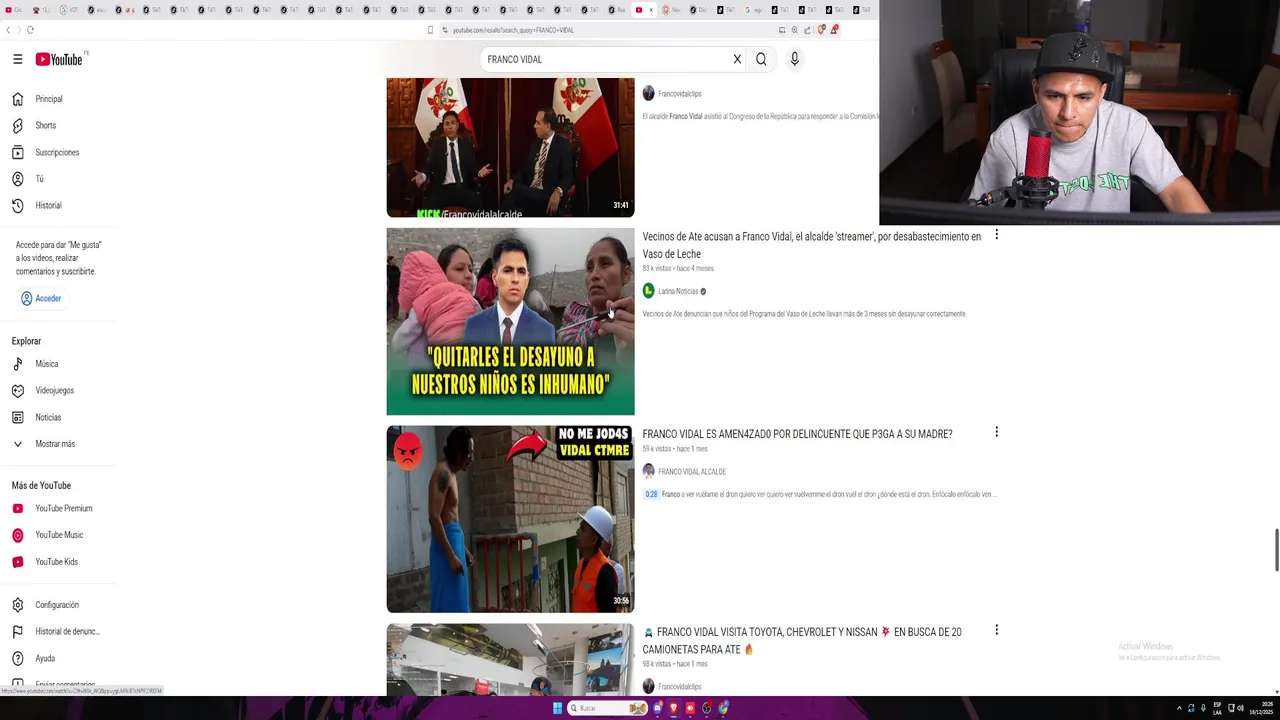Open Suscripciones in the sidebar
This screenshot has width=1280, height=720.
[x=57, y=152]
